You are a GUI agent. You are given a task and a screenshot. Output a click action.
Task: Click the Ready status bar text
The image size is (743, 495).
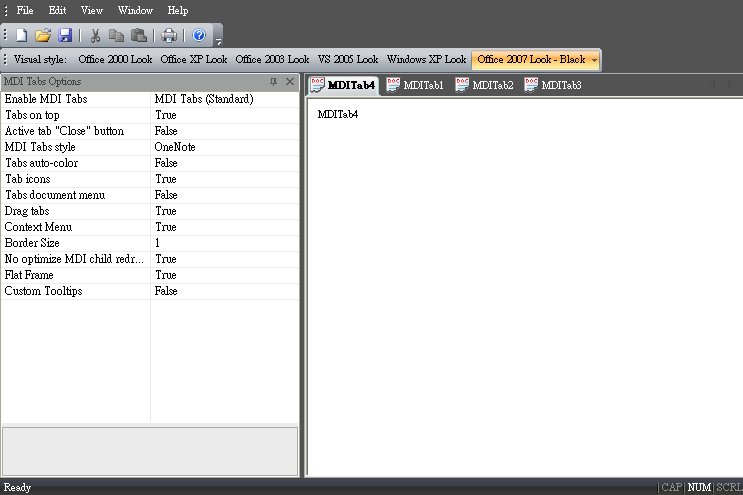(x=17, y=487)
